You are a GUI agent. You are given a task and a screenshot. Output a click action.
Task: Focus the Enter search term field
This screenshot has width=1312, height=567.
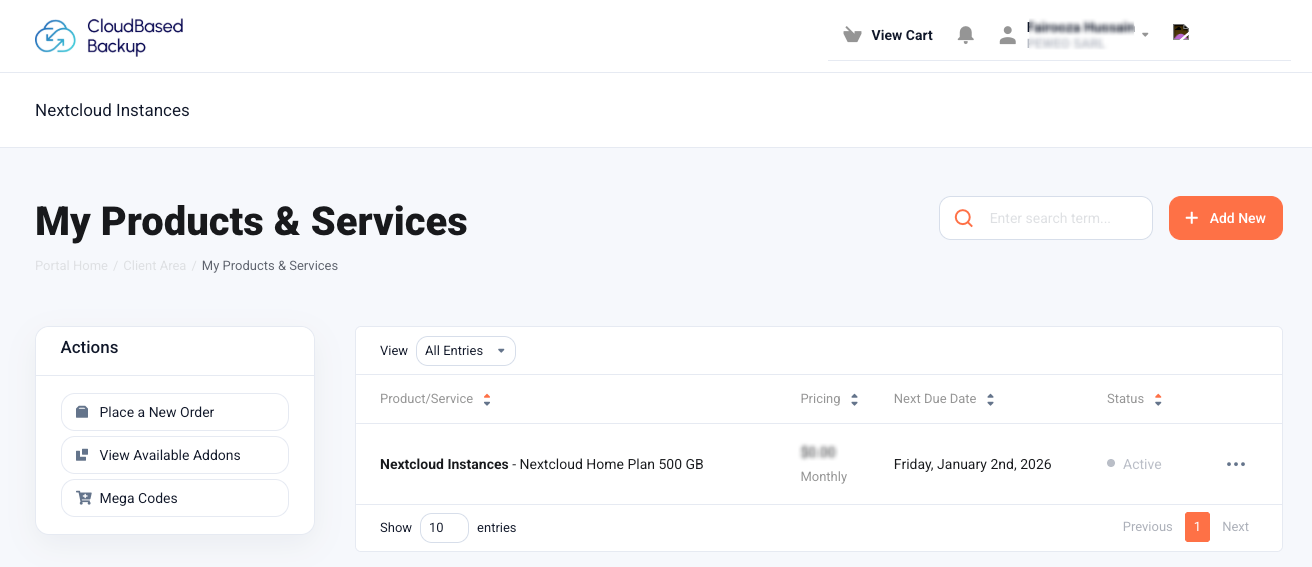[1046, 218]
